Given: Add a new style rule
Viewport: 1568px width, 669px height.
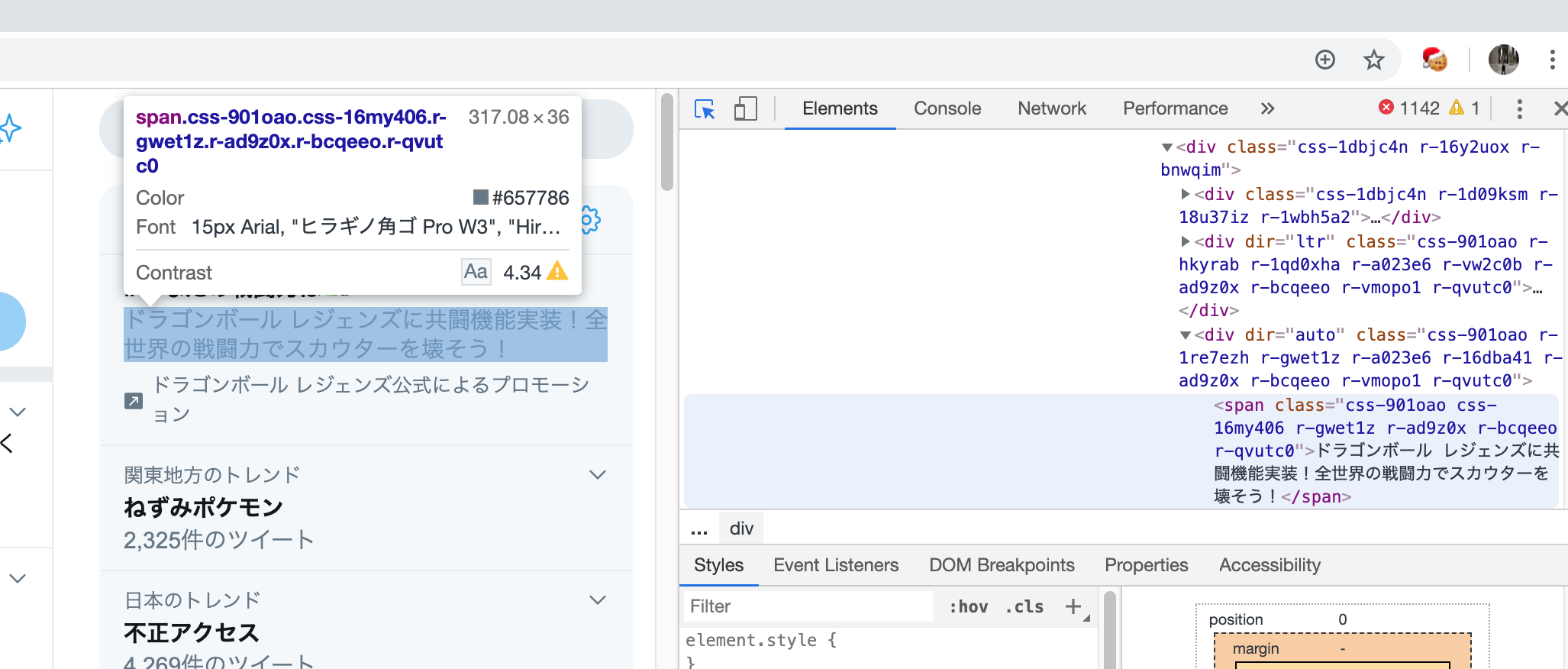Looking at the screenshot, I should 1073,606.
